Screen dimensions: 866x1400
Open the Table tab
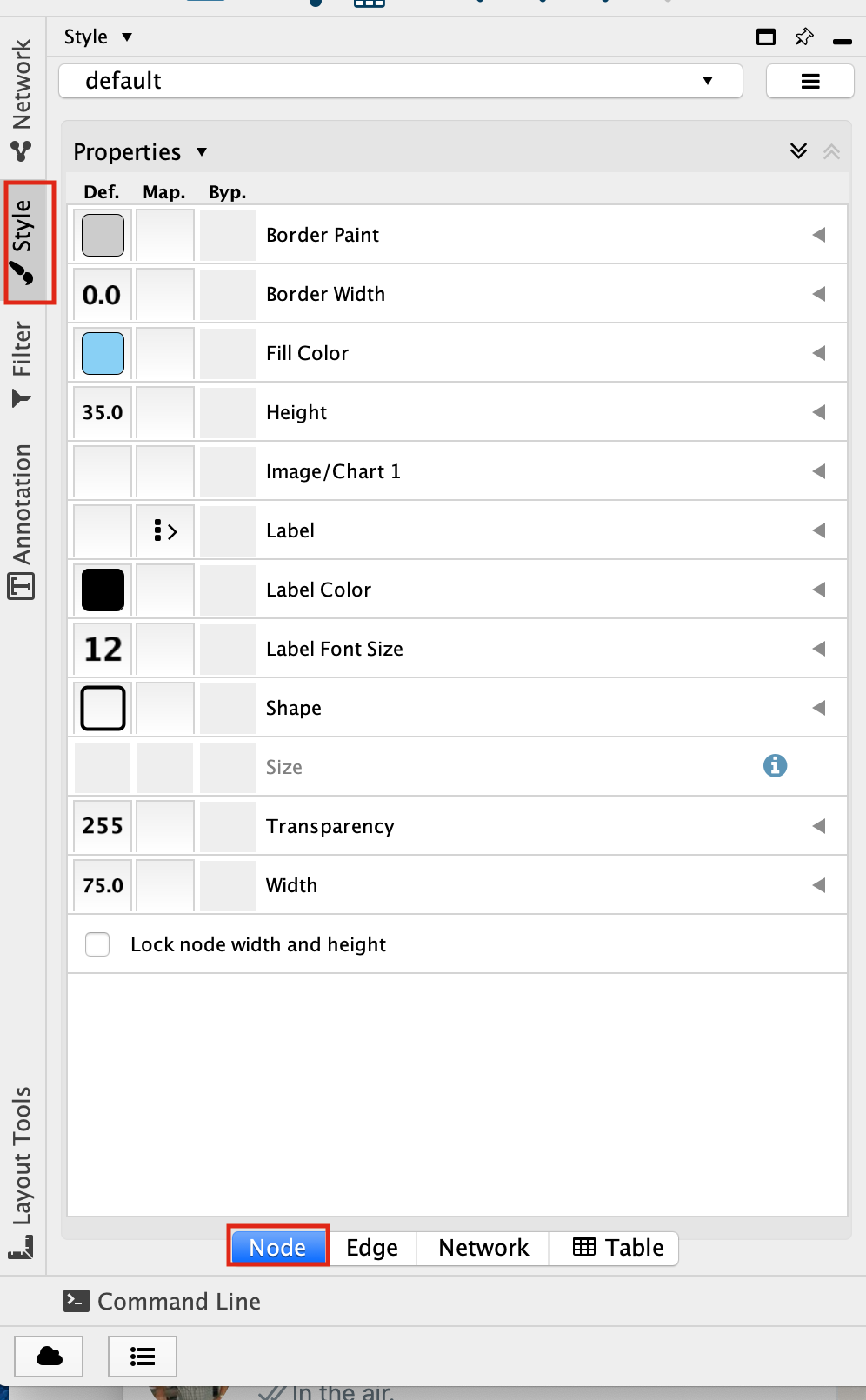tap(617, 1248)
